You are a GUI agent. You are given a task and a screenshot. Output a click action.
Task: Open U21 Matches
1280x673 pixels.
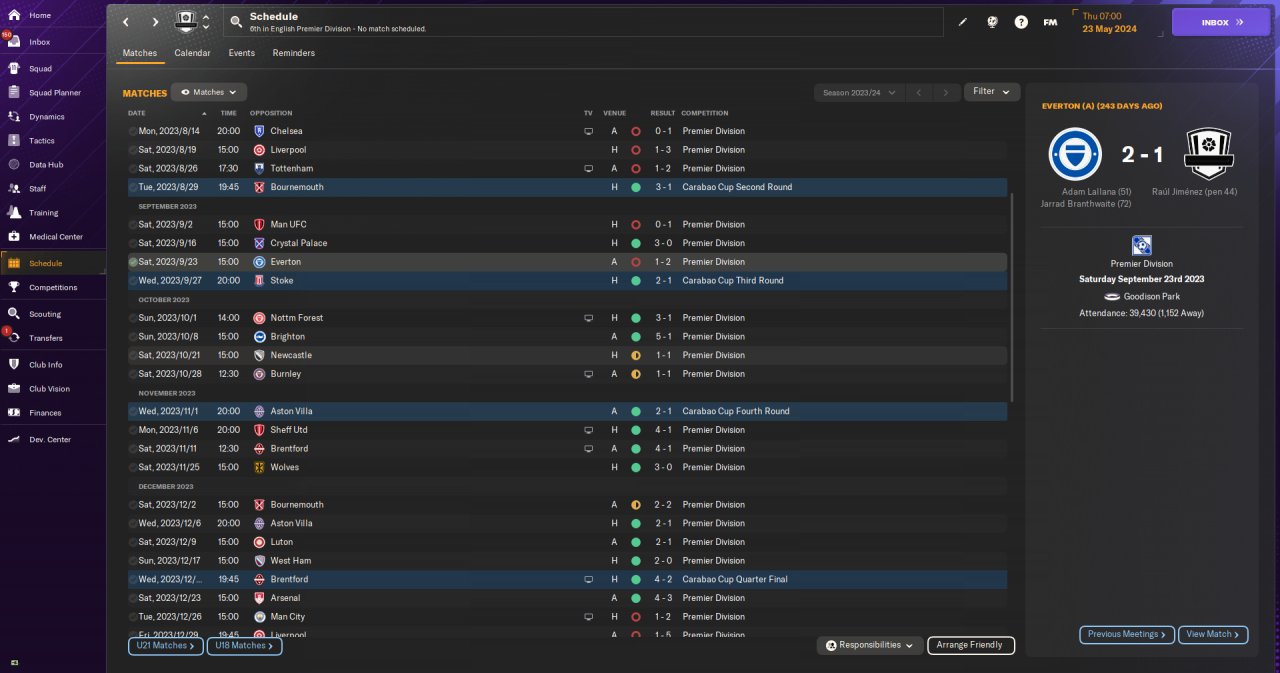click(x=166, y=646)
